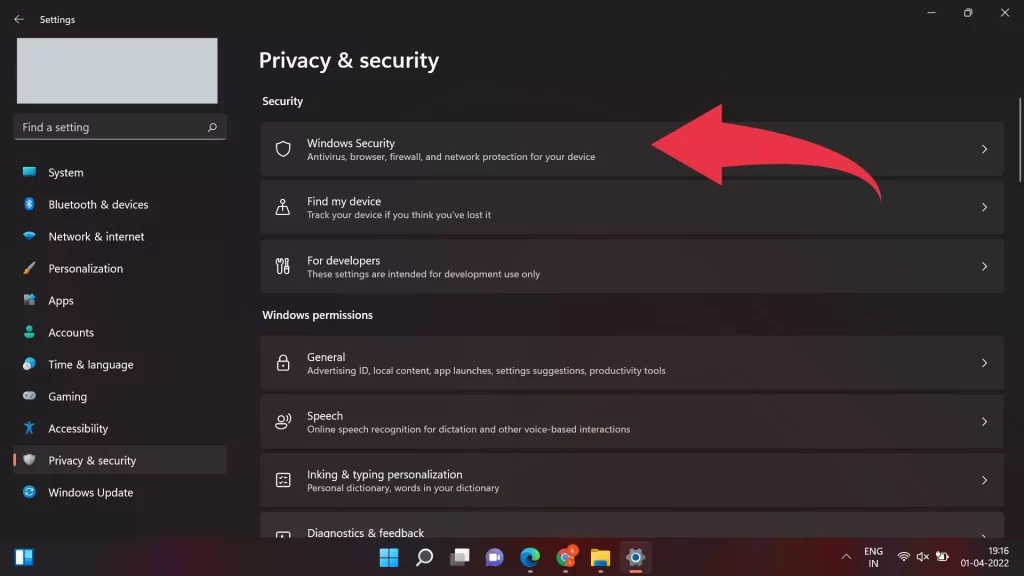Click the search magnifier in Find a setting
This screenshot has height=576, width=1024.
[212, 127]
